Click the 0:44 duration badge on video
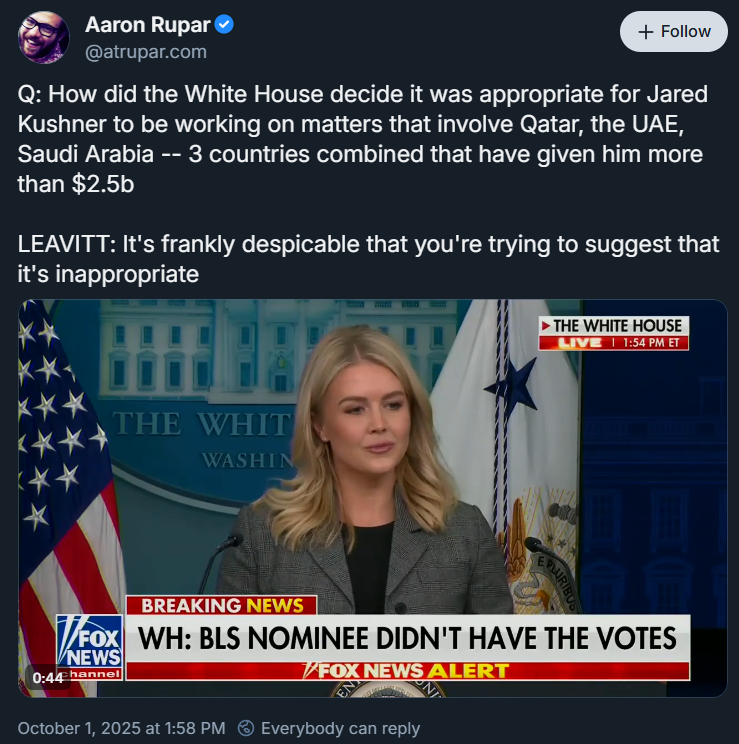Viewport: 739px width, 744px height. tap(47, 678)
